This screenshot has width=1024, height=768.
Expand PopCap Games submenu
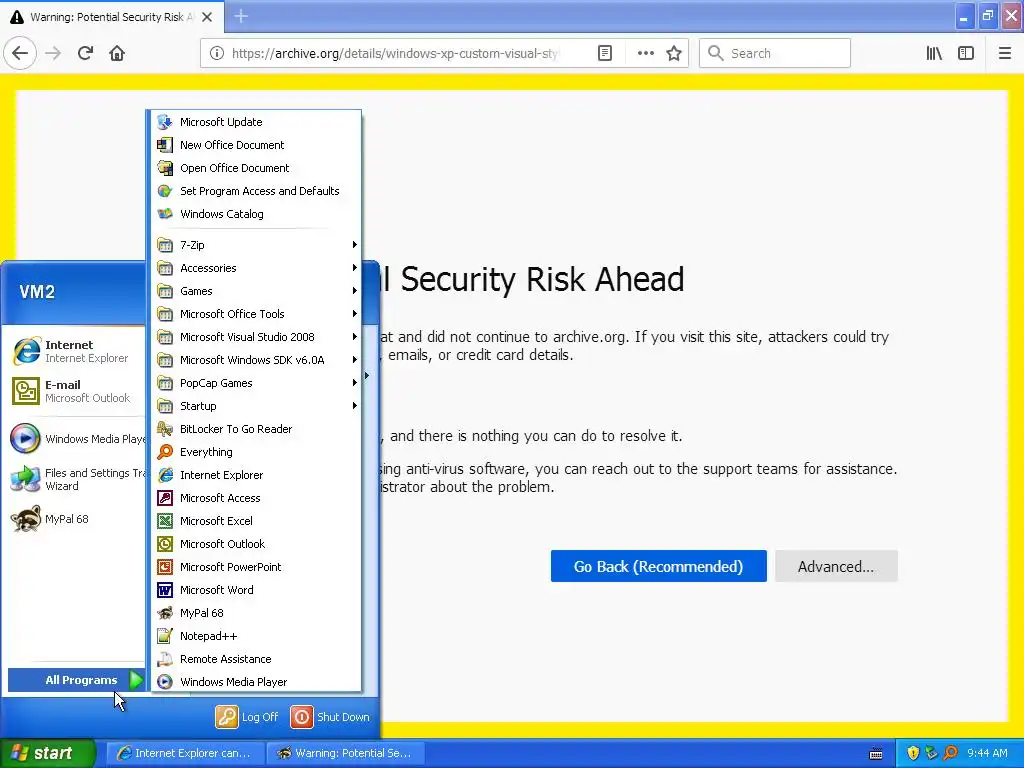tap(256, 383)
